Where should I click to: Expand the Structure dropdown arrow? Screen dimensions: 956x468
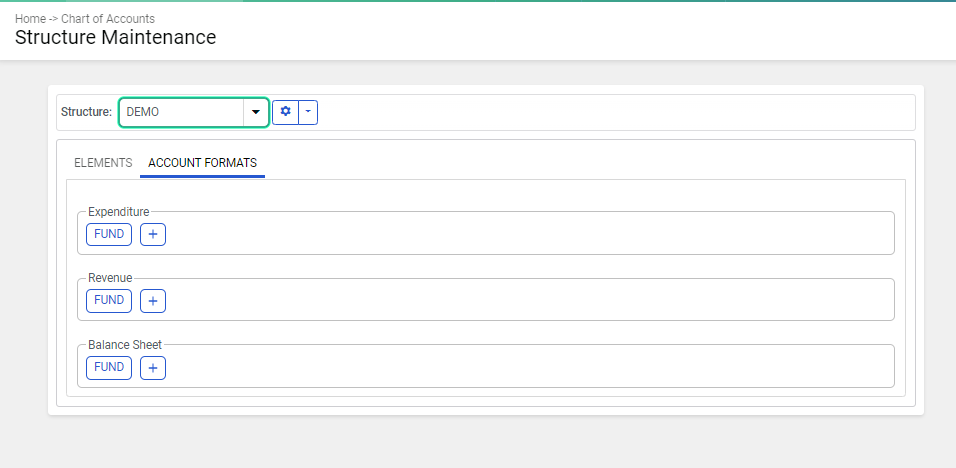[x=256, y=112]
